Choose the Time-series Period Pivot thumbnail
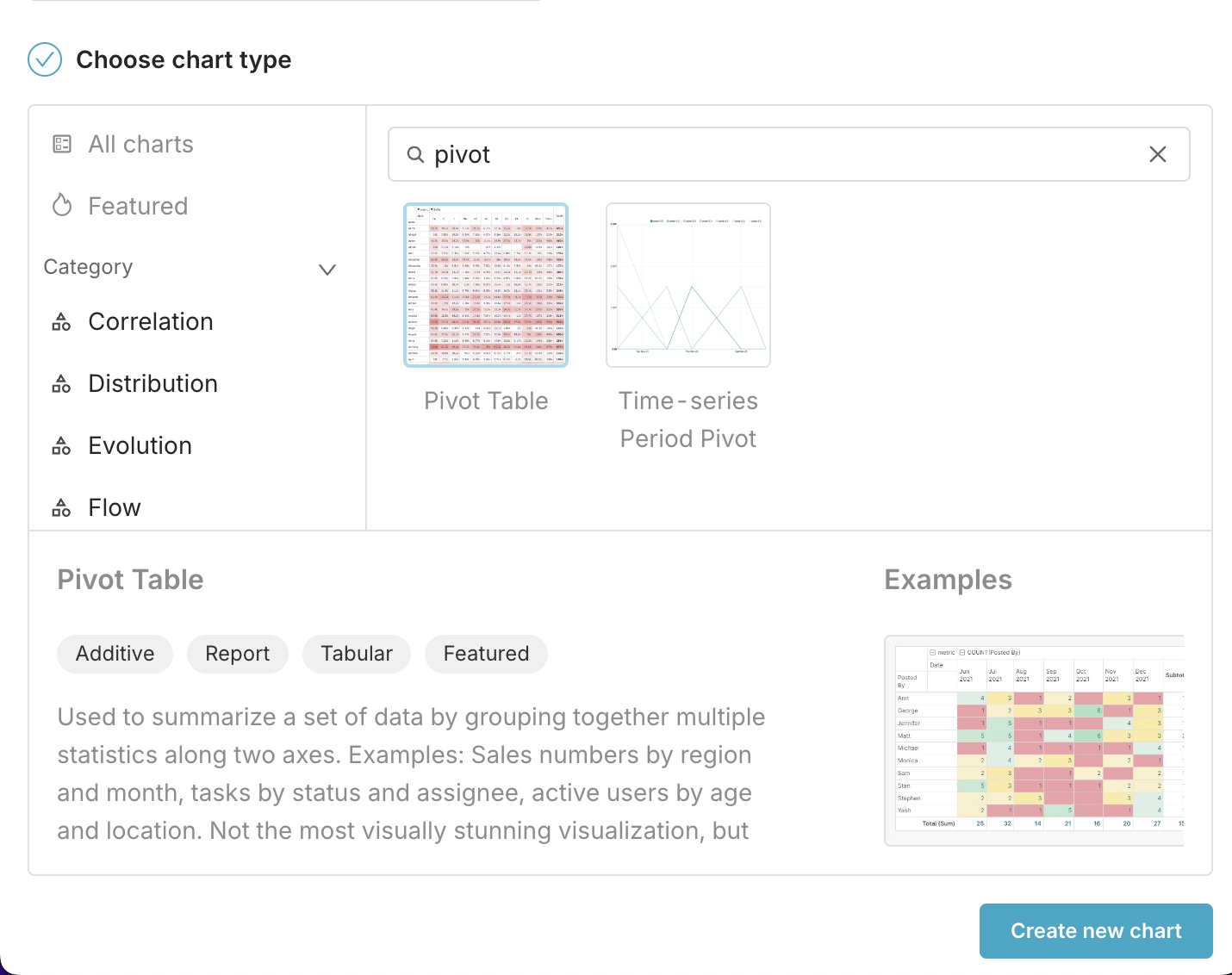This screenshot has height=975, width=1232. (x=688, y=285)
